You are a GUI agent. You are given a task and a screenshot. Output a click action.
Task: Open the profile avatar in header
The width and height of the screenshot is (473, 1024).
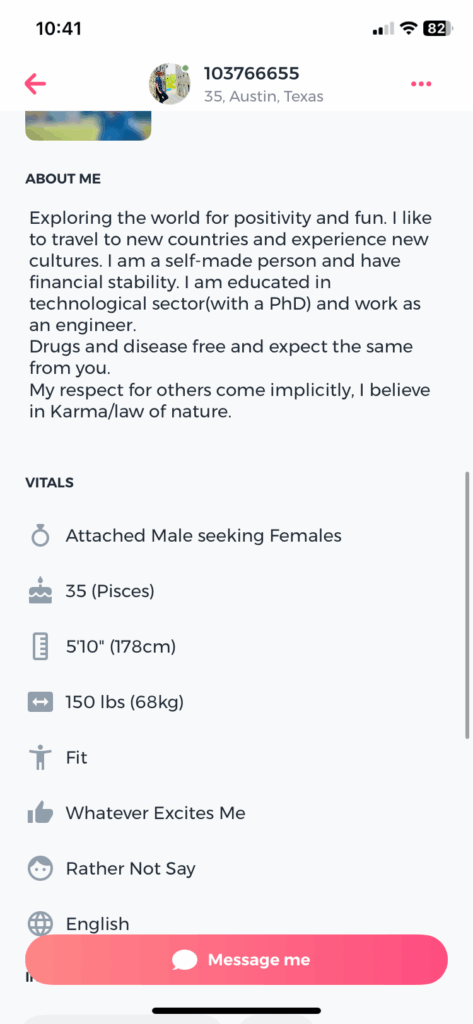click(x=169, y=84)
